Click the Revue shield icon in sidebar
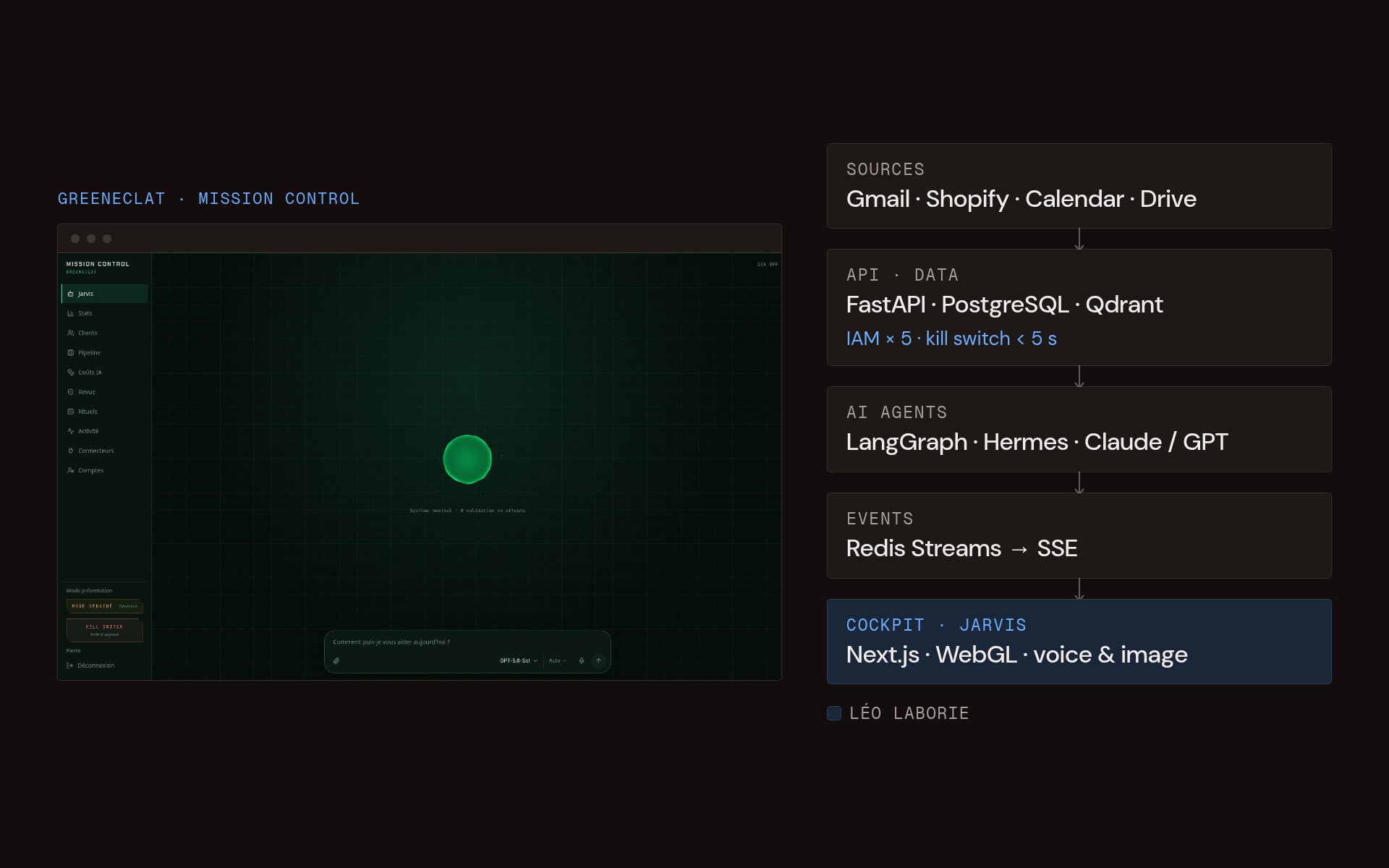 pyautogui.click(x=70, y=391)
